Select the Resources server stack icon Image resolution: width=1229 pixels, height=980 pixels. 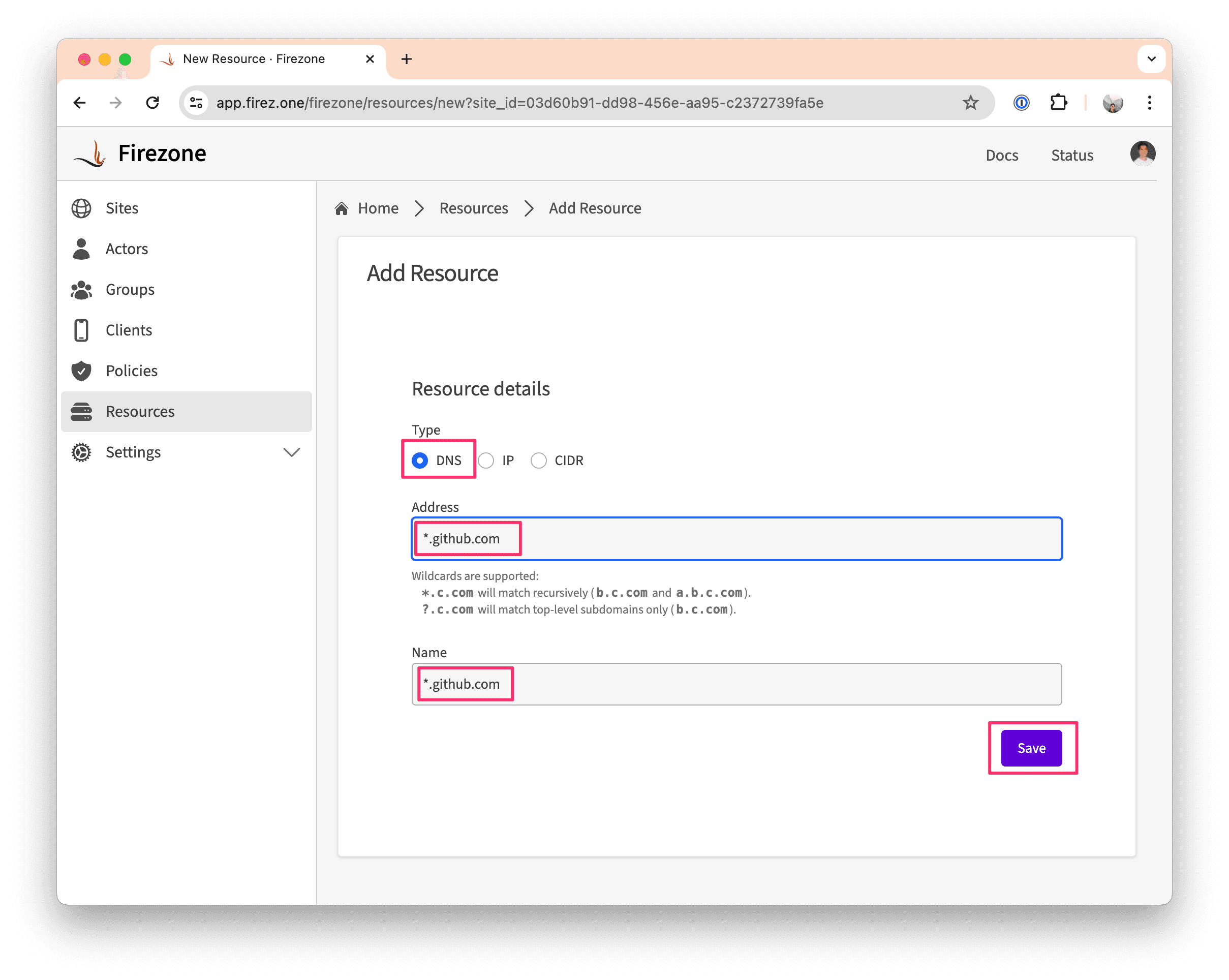point(81,412)
